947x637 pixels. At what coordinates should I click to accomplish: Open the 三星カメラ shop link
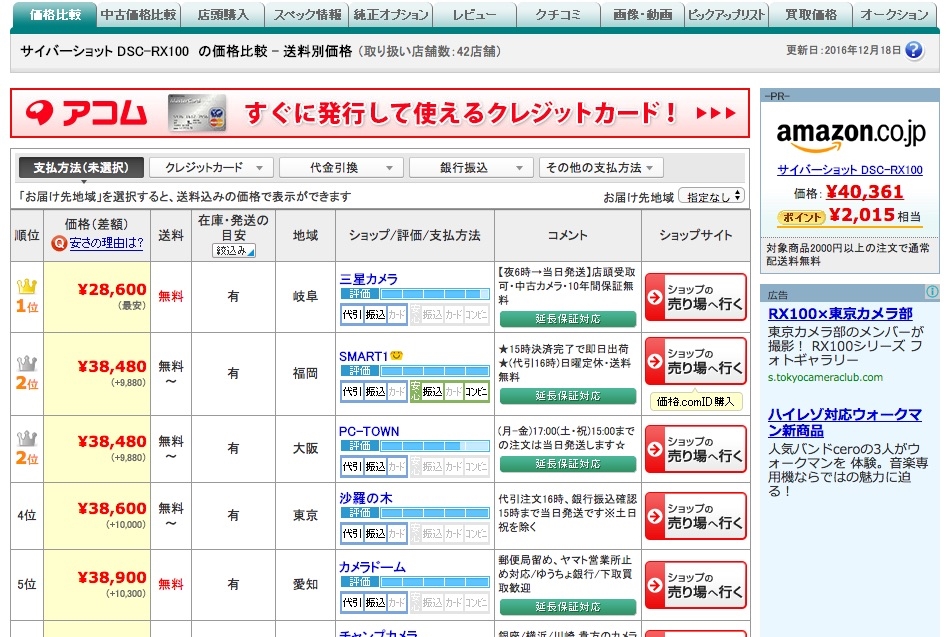coord(368,279)
